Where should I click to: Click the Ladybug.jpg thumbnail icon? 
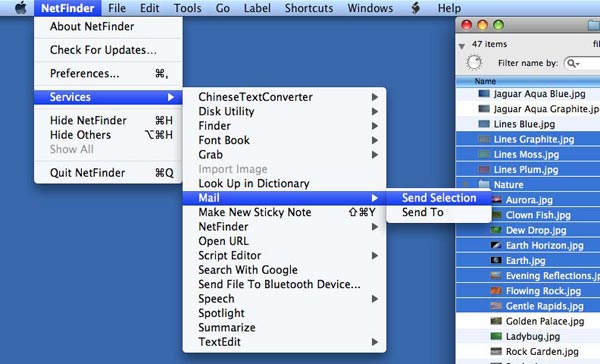point(496,336)
